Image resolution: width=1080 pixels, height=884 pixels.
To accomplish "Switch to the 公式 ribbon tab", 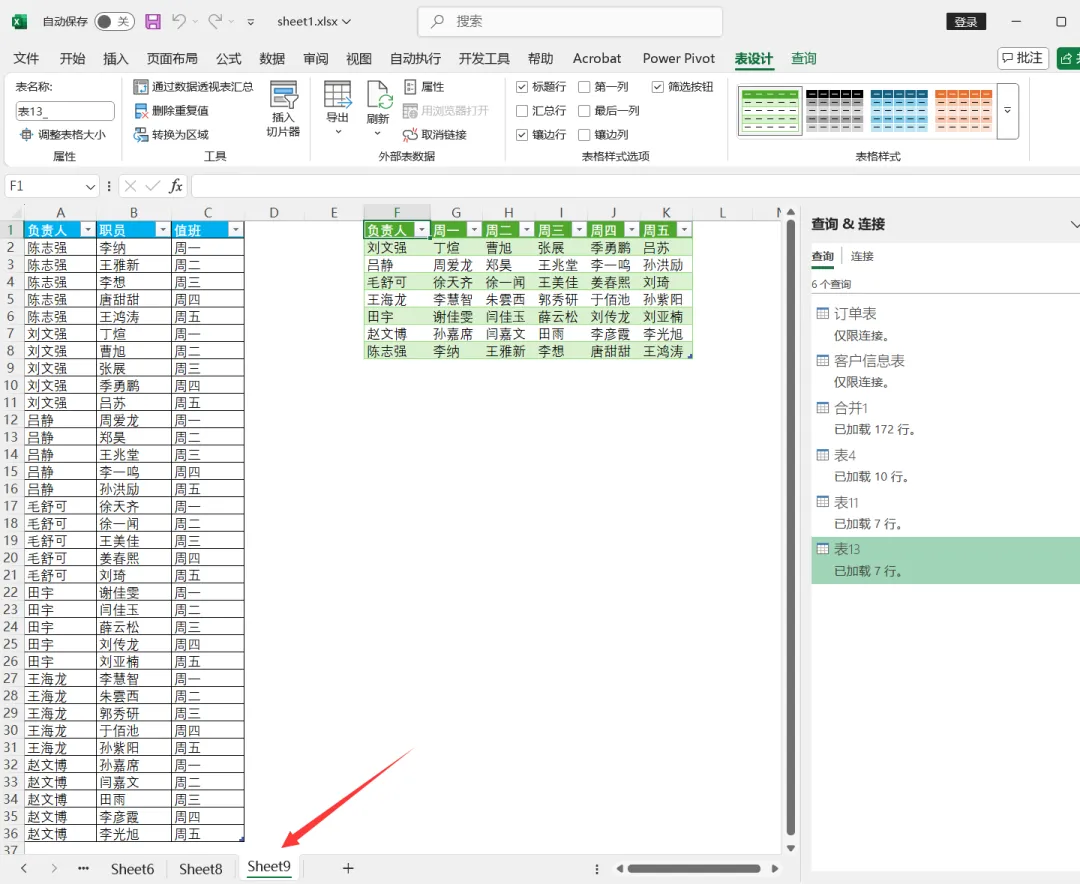I will (x=229, y=59).
